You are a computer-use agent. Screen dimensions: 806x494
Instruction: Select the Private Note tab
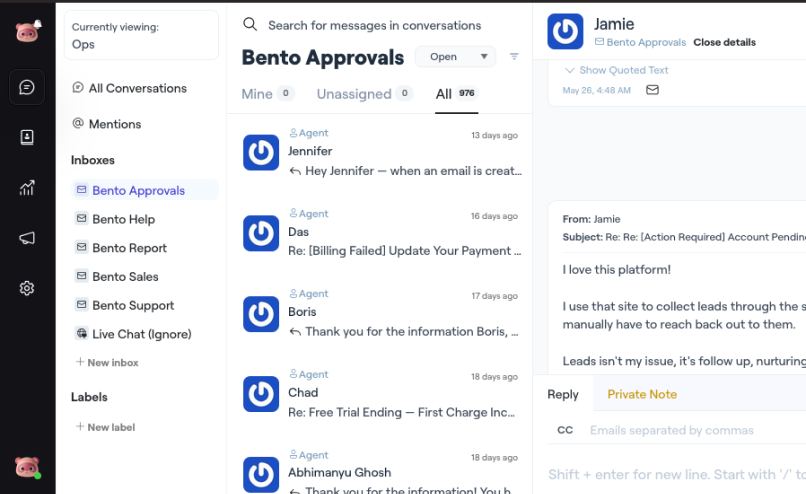tap(642, 394)
